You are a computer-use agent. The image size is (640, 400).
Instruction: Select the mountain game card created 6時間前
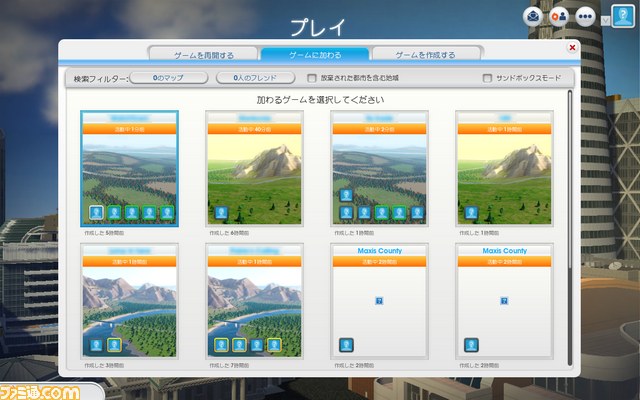tap(254, 168)
